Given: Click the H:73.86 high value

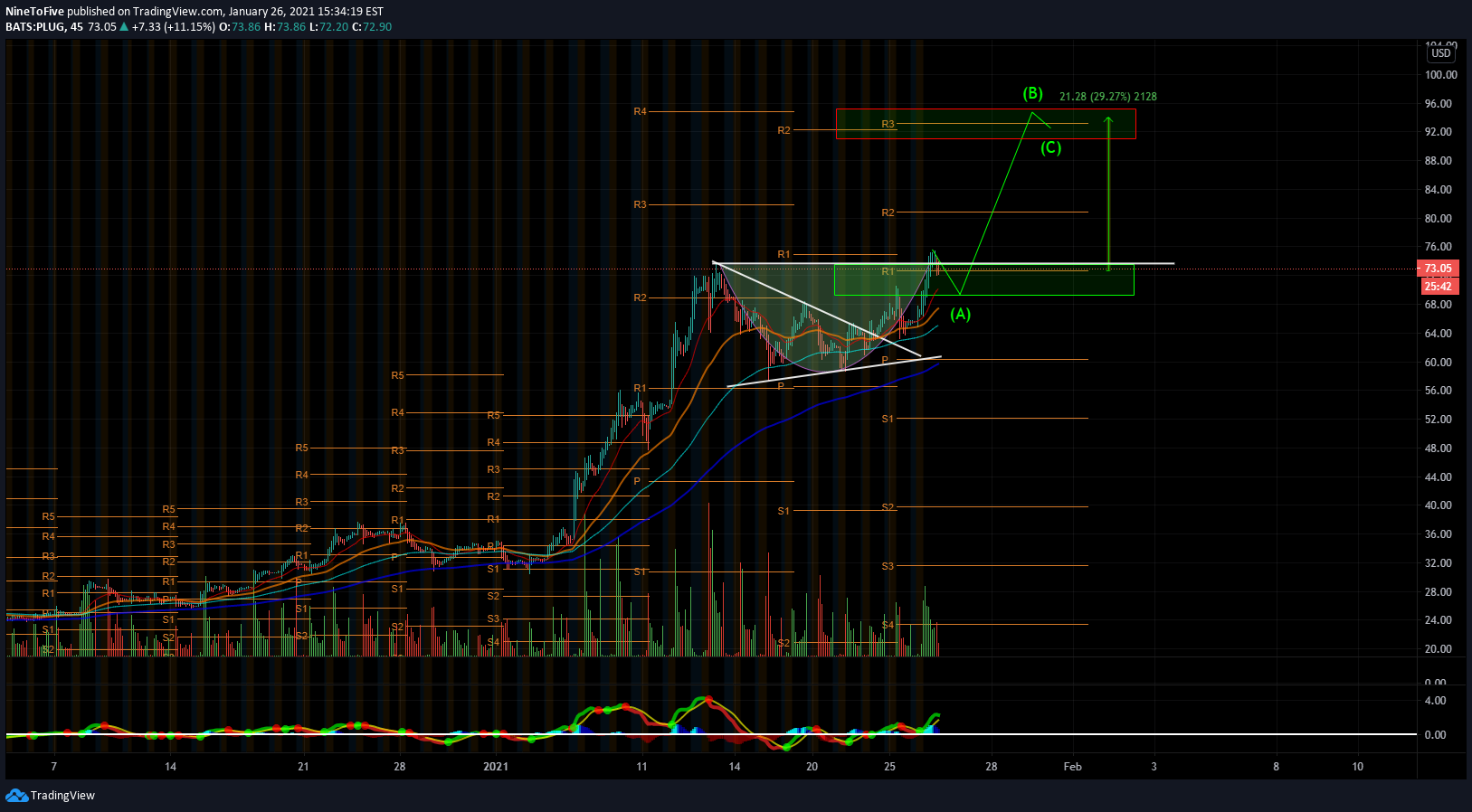Looking at the screenshot, I should pyautogui.click(x=285, y=27).
